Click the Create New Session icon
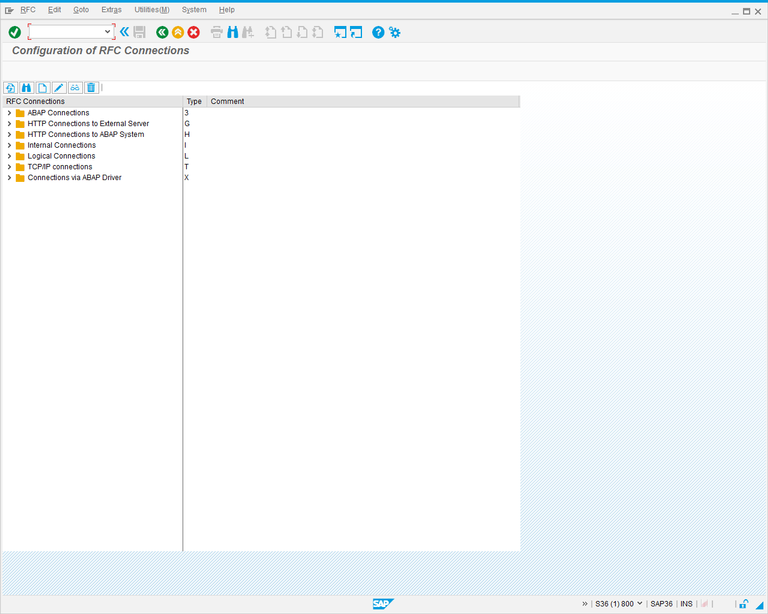Viewport: 768px width, 614px height. (x=340, y=32)
